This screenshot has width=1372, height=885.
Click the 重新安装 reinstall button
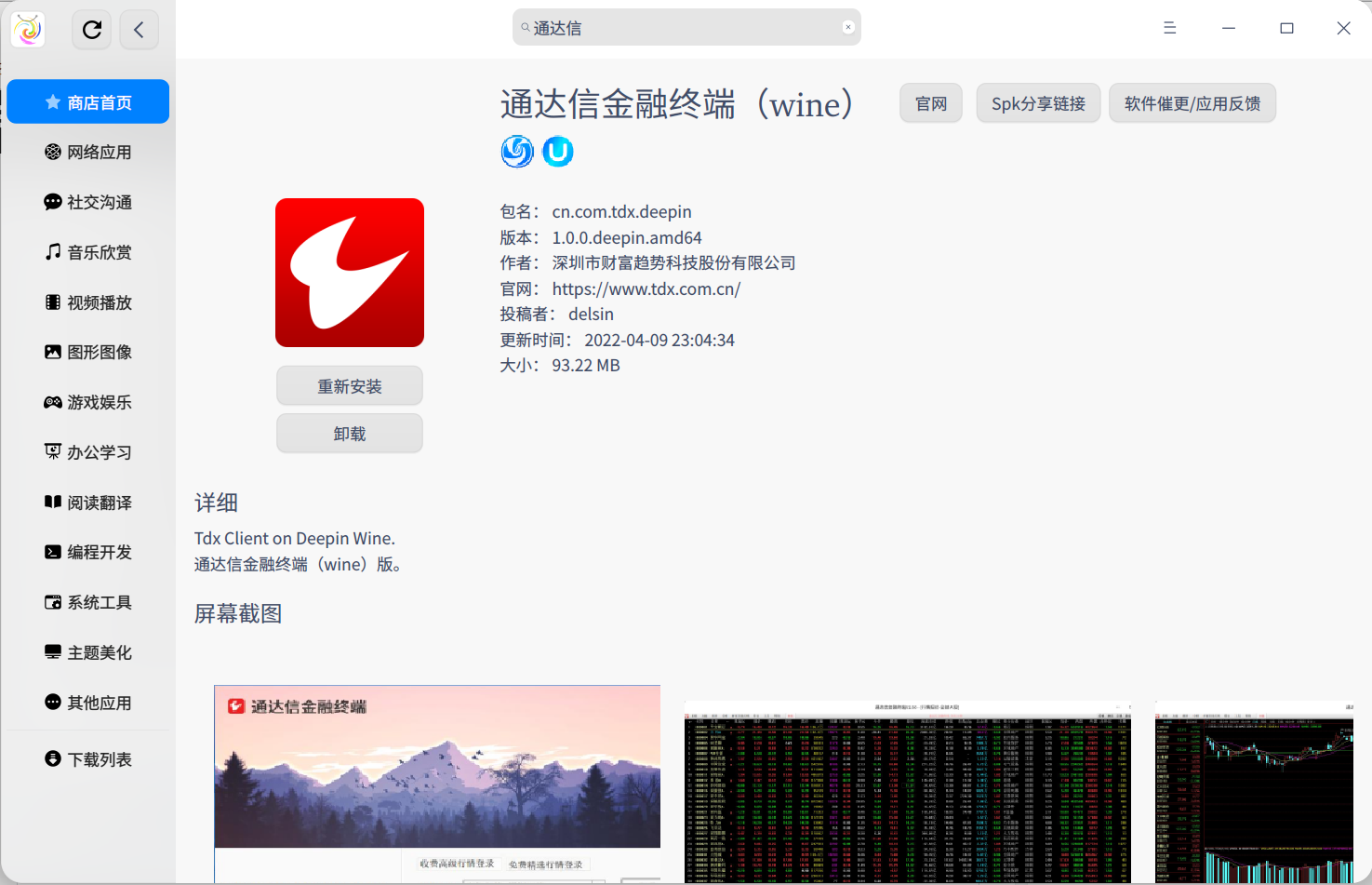(x=349, y=385)
